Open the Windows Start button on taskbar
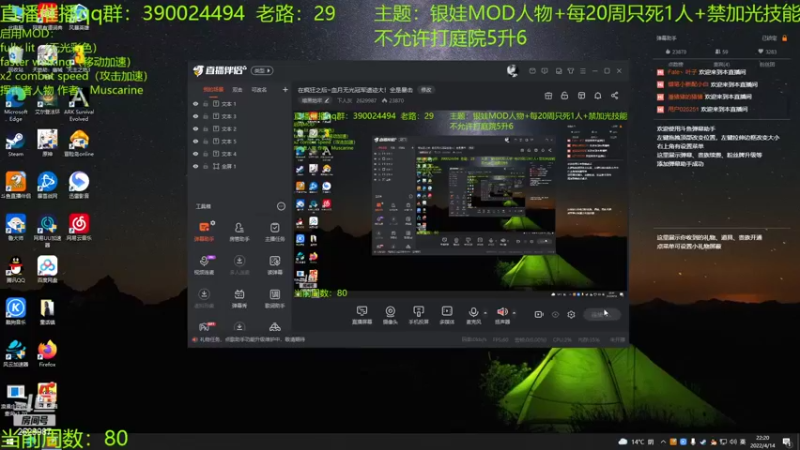Viewport: 800px width, 450px height. click(x=9, y=442)
